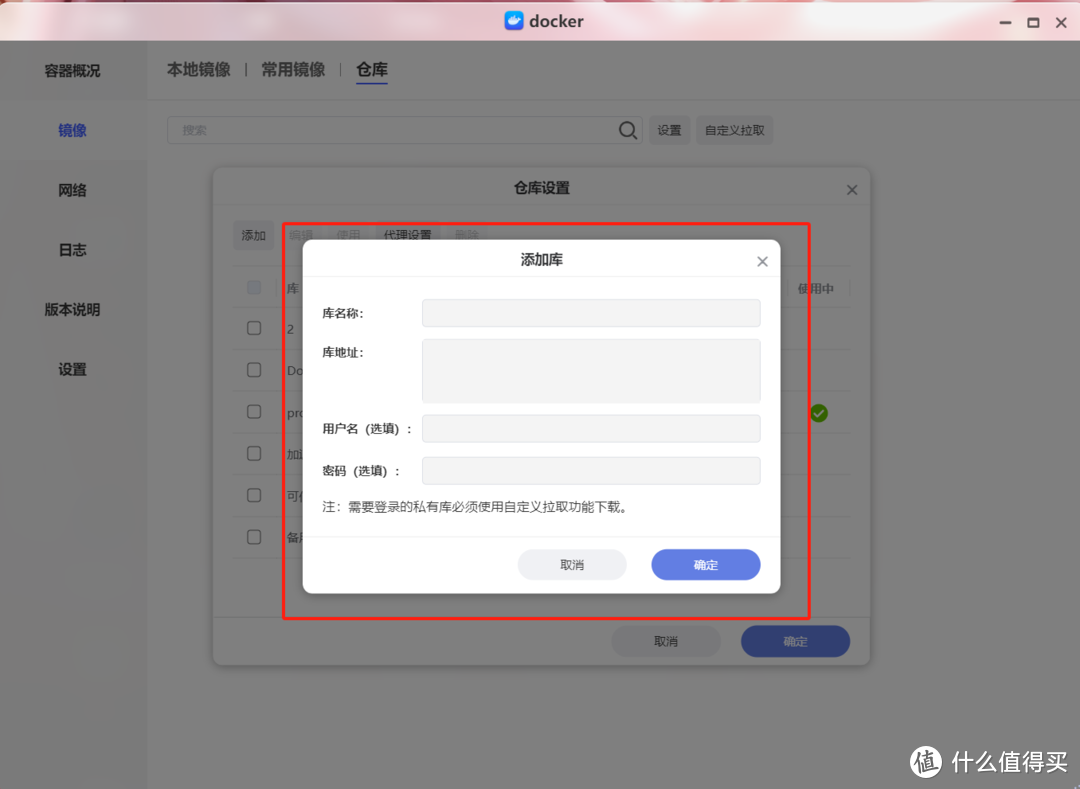Viewport: 1080px width, 789px height.
Task: Confirm the 添加库 dialog with 确定
Action: coord(705,564)
